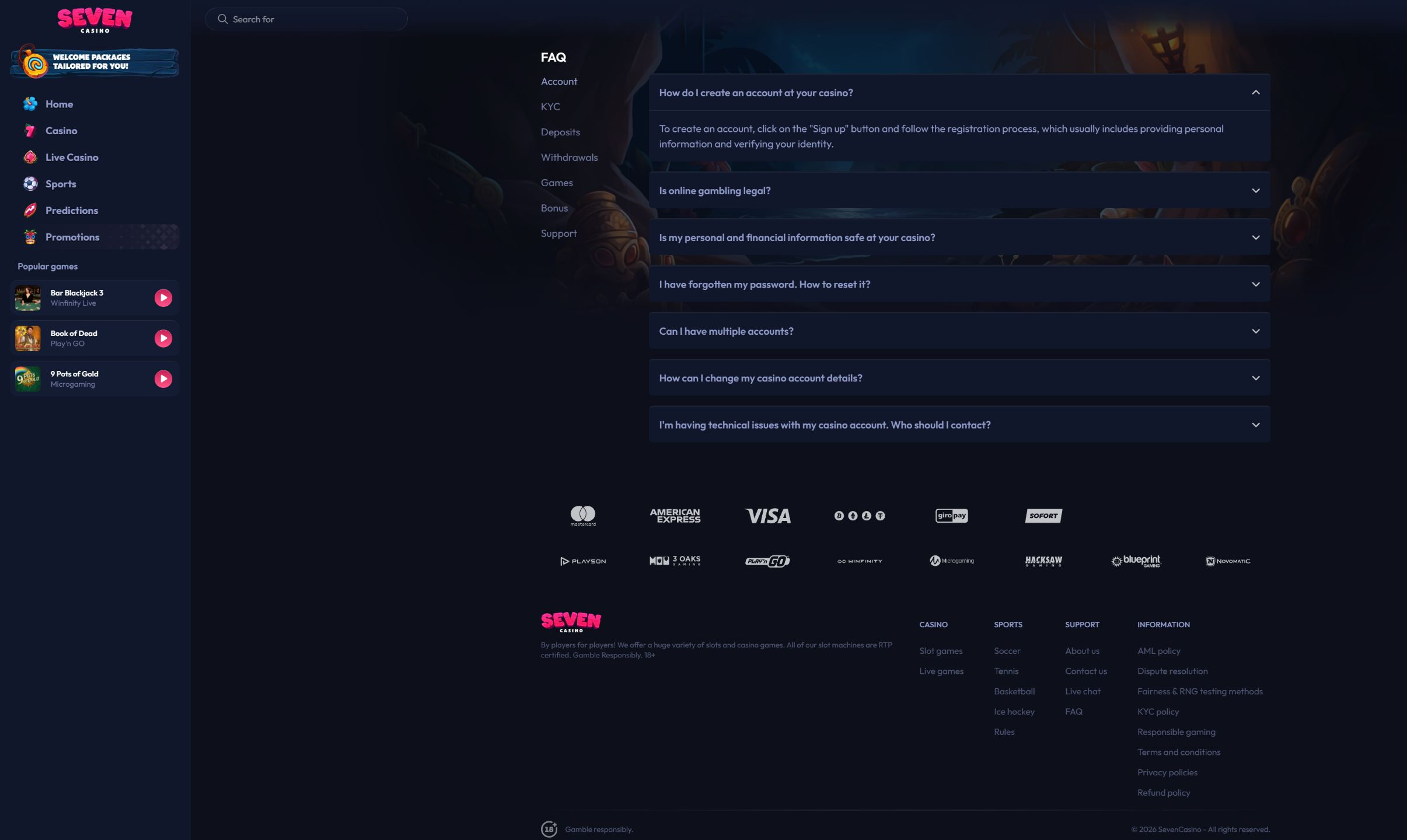Click the Live Casino spade icon

(x=30, y=157)
